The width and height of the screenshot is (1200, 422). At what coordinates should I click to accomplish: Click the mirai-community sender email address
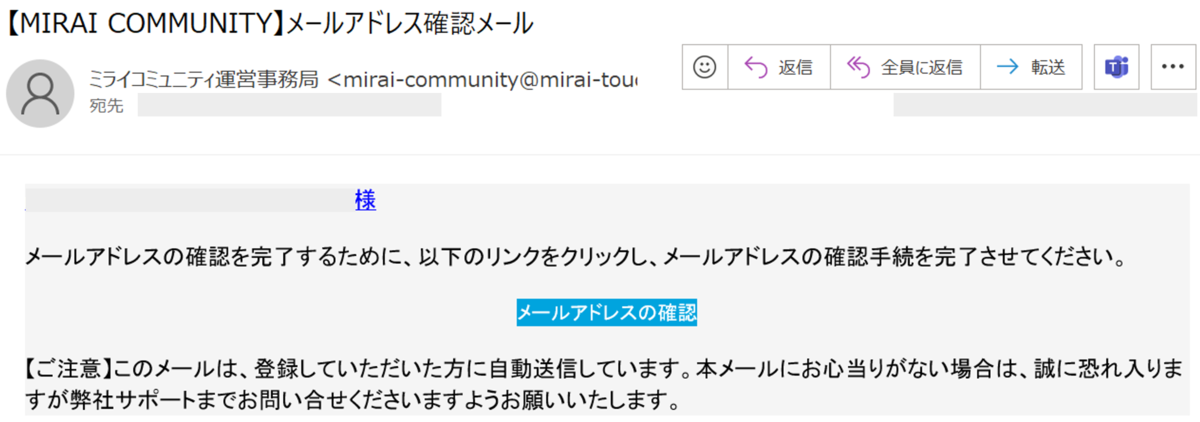pyautogui.click(x=482, y=79)
